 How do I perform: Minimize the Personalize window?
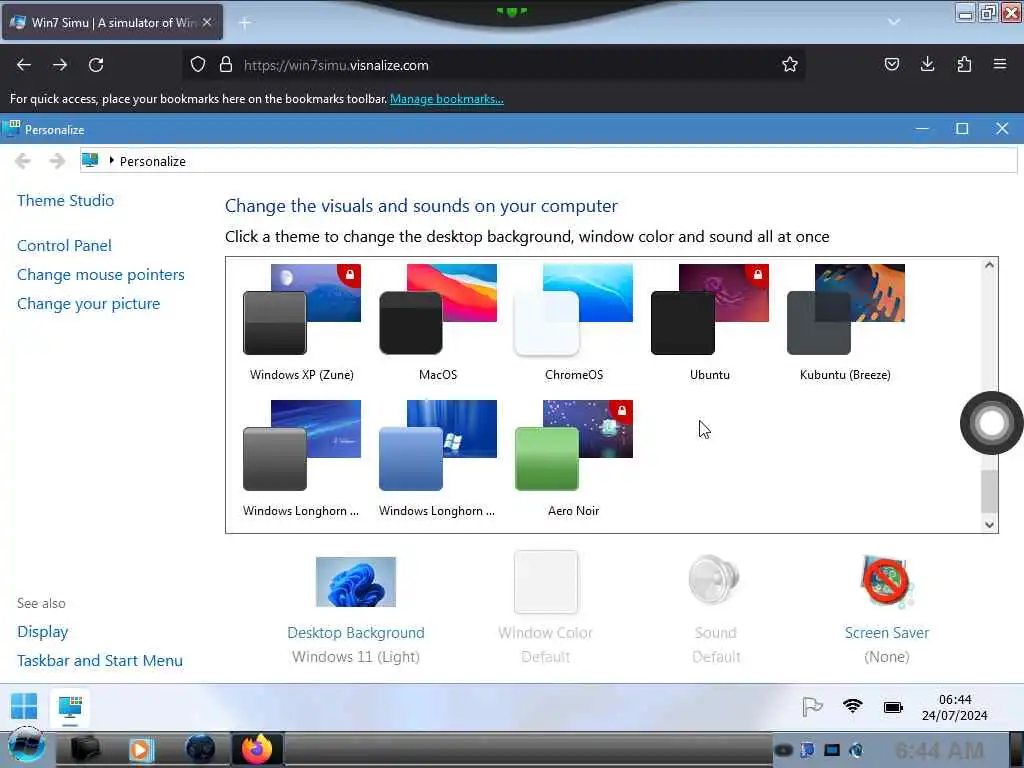coord(922,129)
